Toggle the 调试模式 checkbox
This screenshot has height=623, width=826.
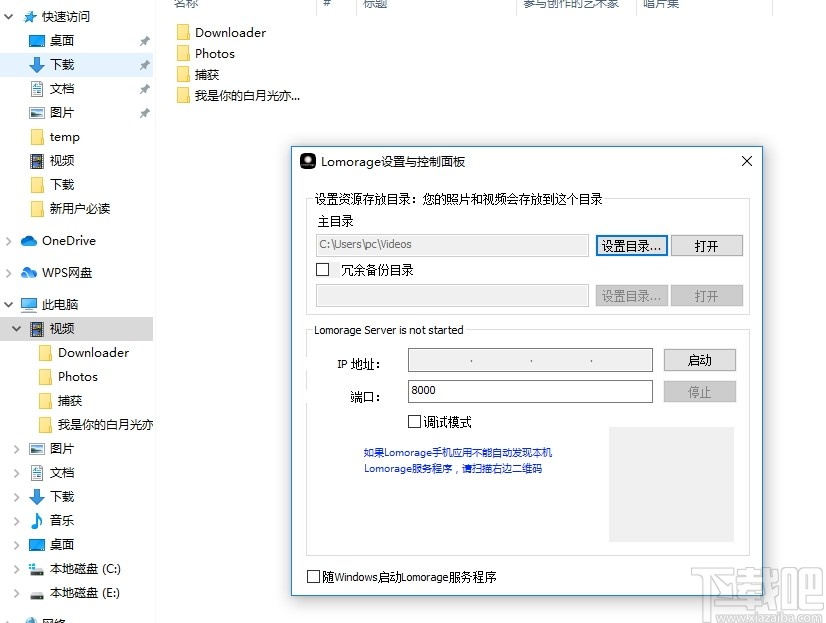pos(415,421)
